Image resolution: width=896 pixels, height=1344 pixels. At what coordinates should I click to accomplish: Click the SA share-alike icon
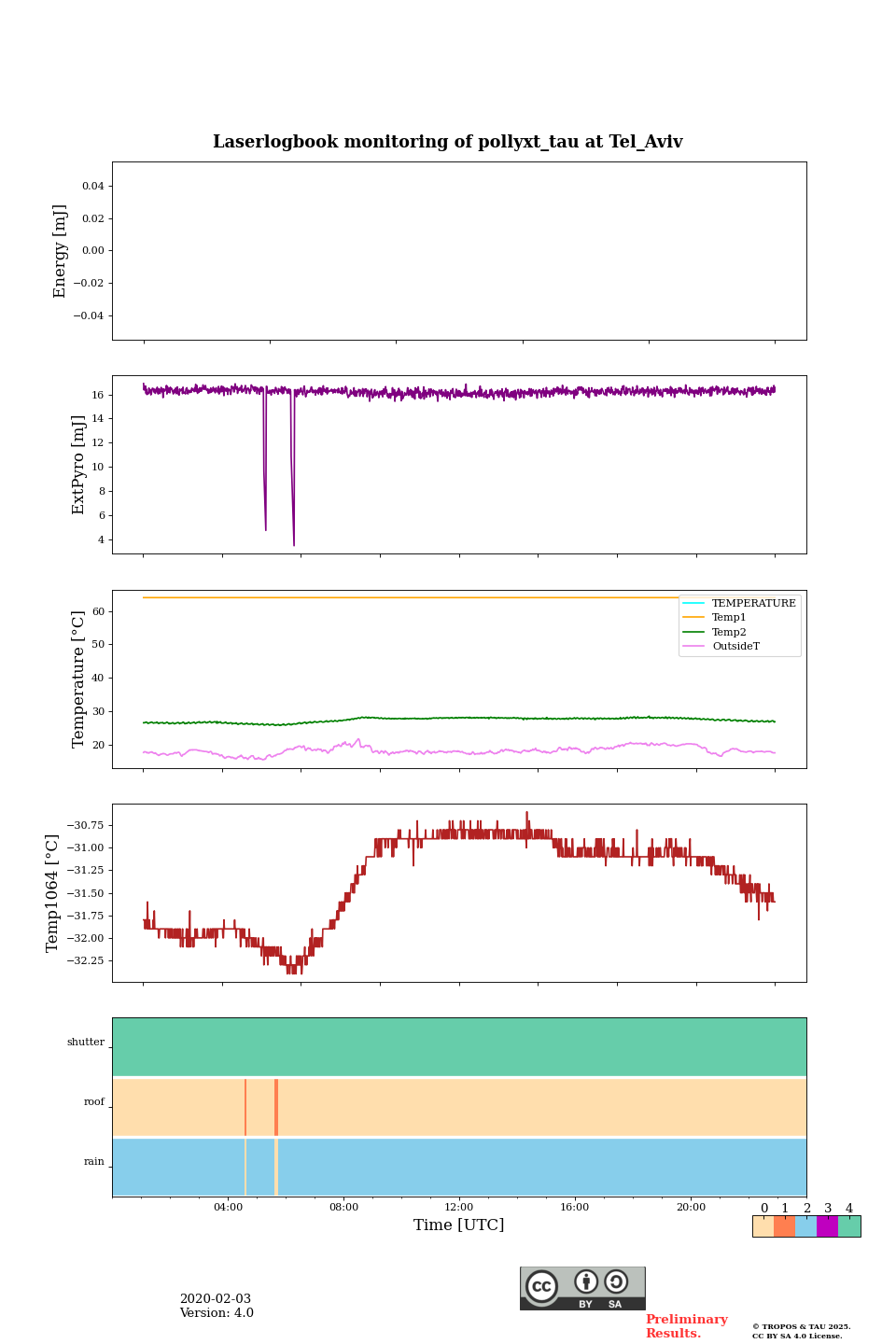[x=616, y=1281]
